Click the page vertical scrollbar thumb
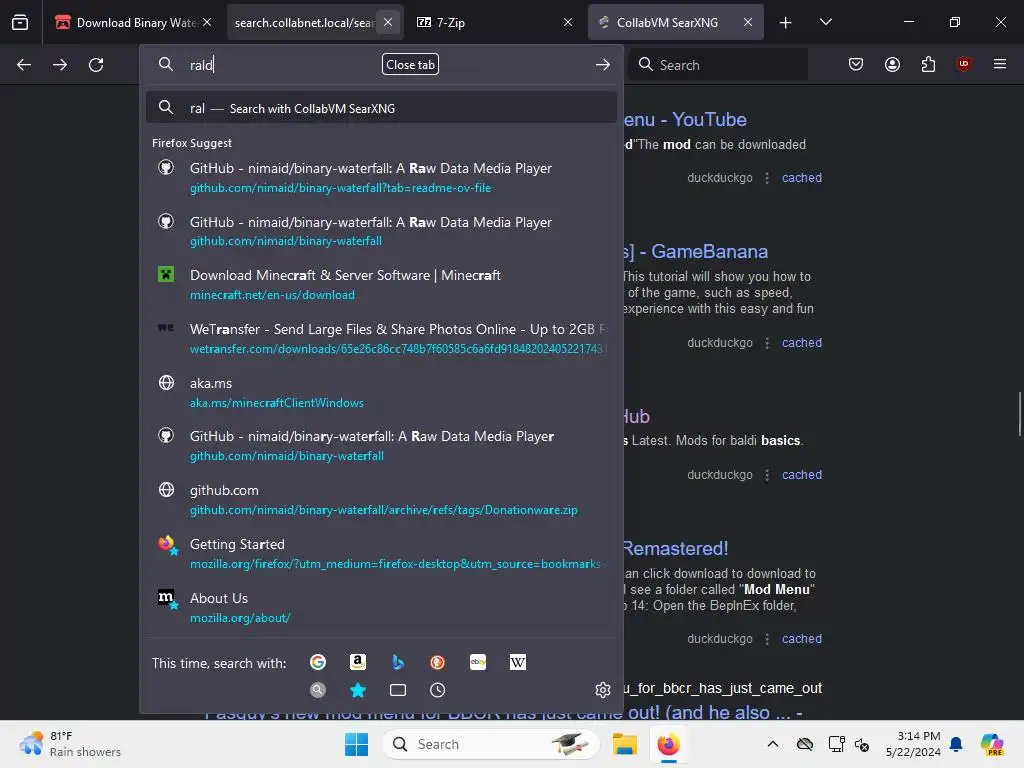The image size is (1024, 768). click(x=1019, y=414)
